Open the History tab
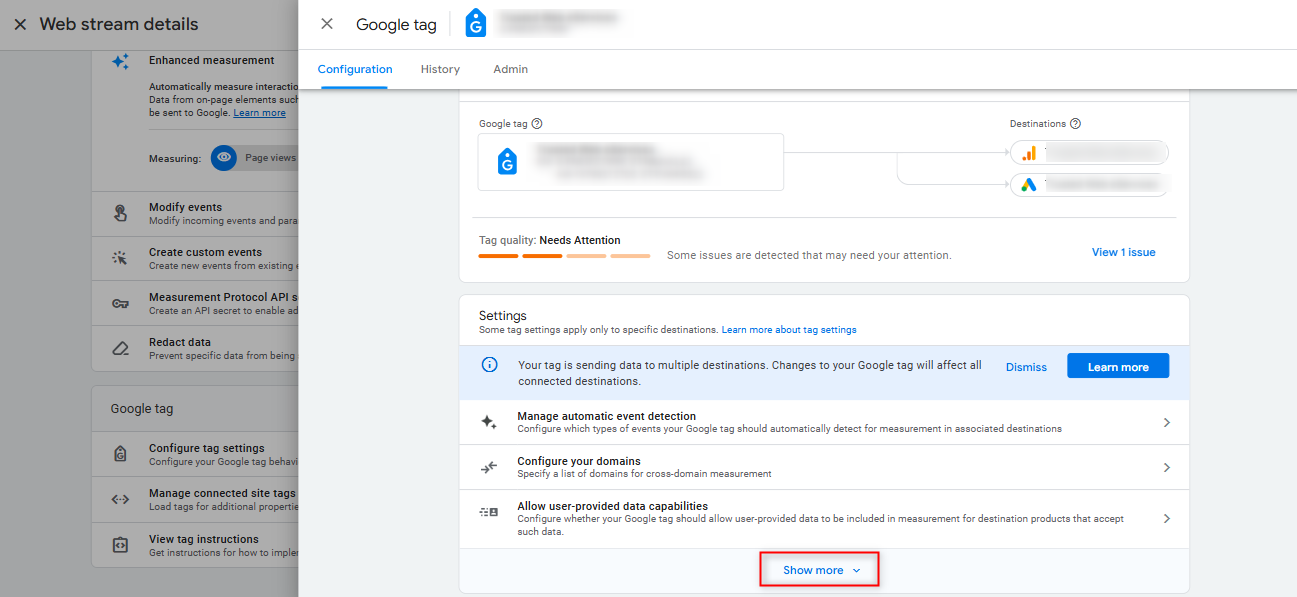The image size is (1297, 597). coord(440,70)
